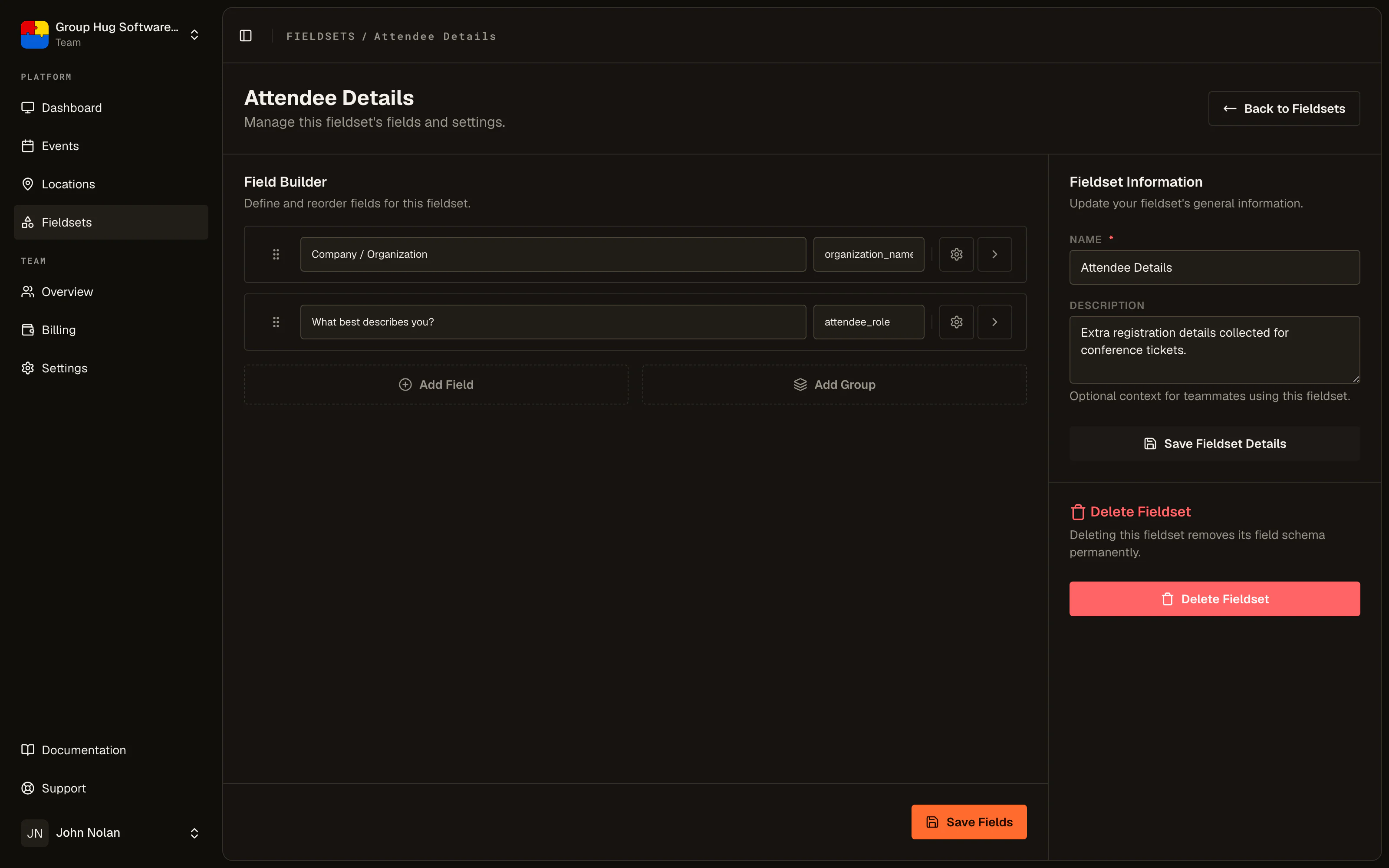Toggle the sidebar panel icon

tap(246, 36)
